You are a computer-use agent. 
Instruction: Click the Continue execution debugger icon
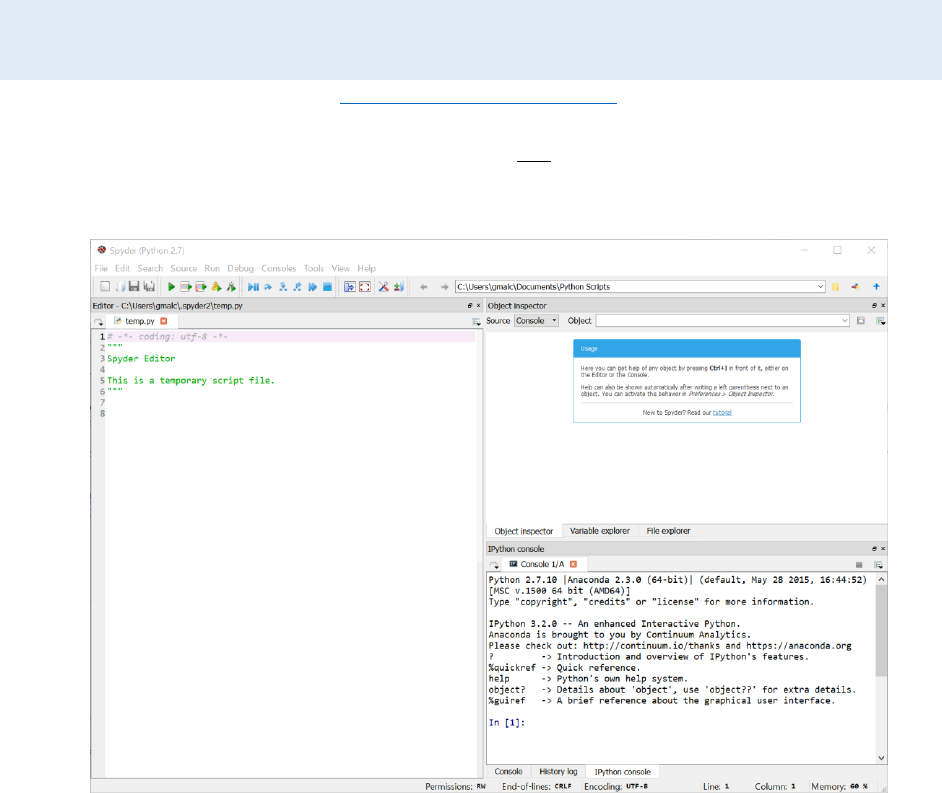[x=312, y=287]
